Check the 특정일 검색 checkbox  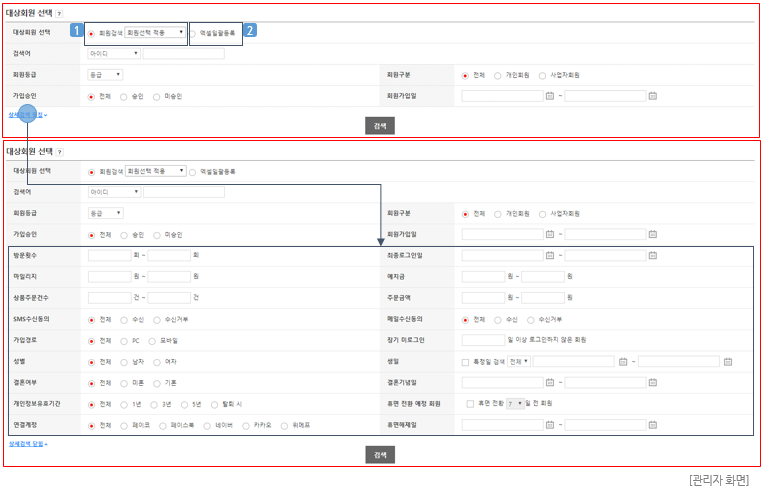point(466,361)
